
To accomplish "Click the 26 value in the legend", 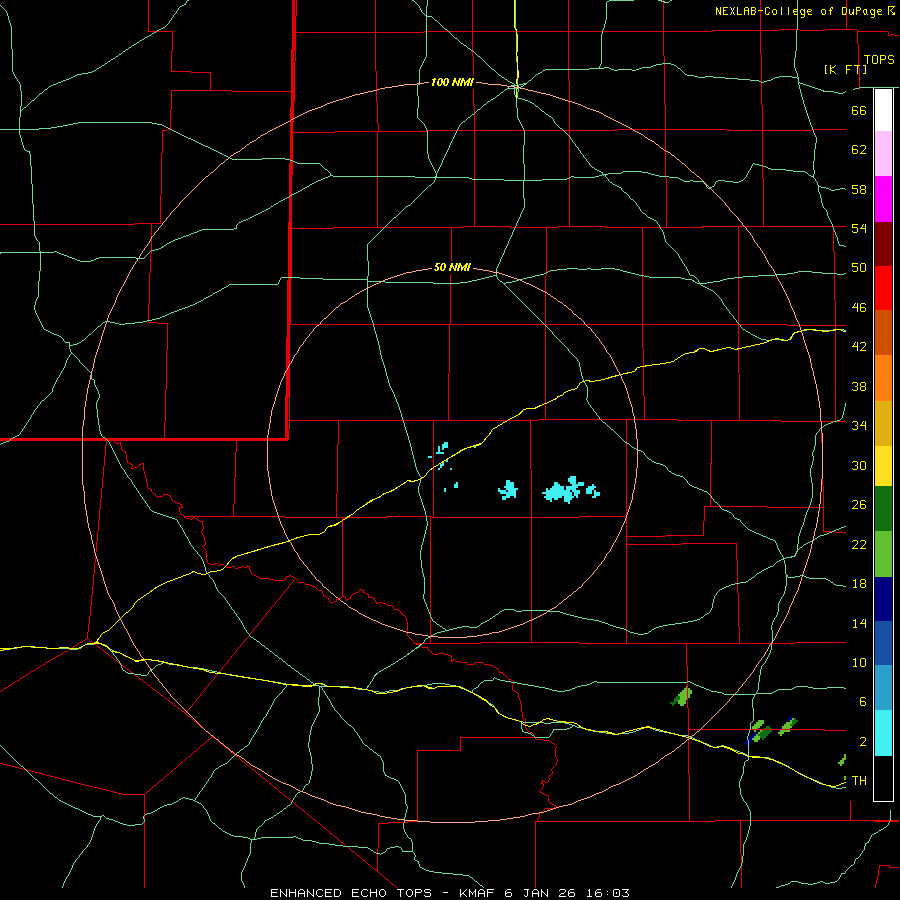I will [859, 505].
